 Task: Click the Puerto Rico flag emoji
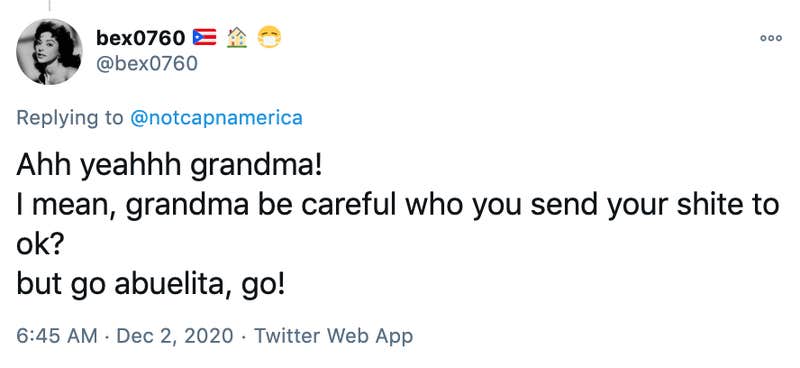204,37
